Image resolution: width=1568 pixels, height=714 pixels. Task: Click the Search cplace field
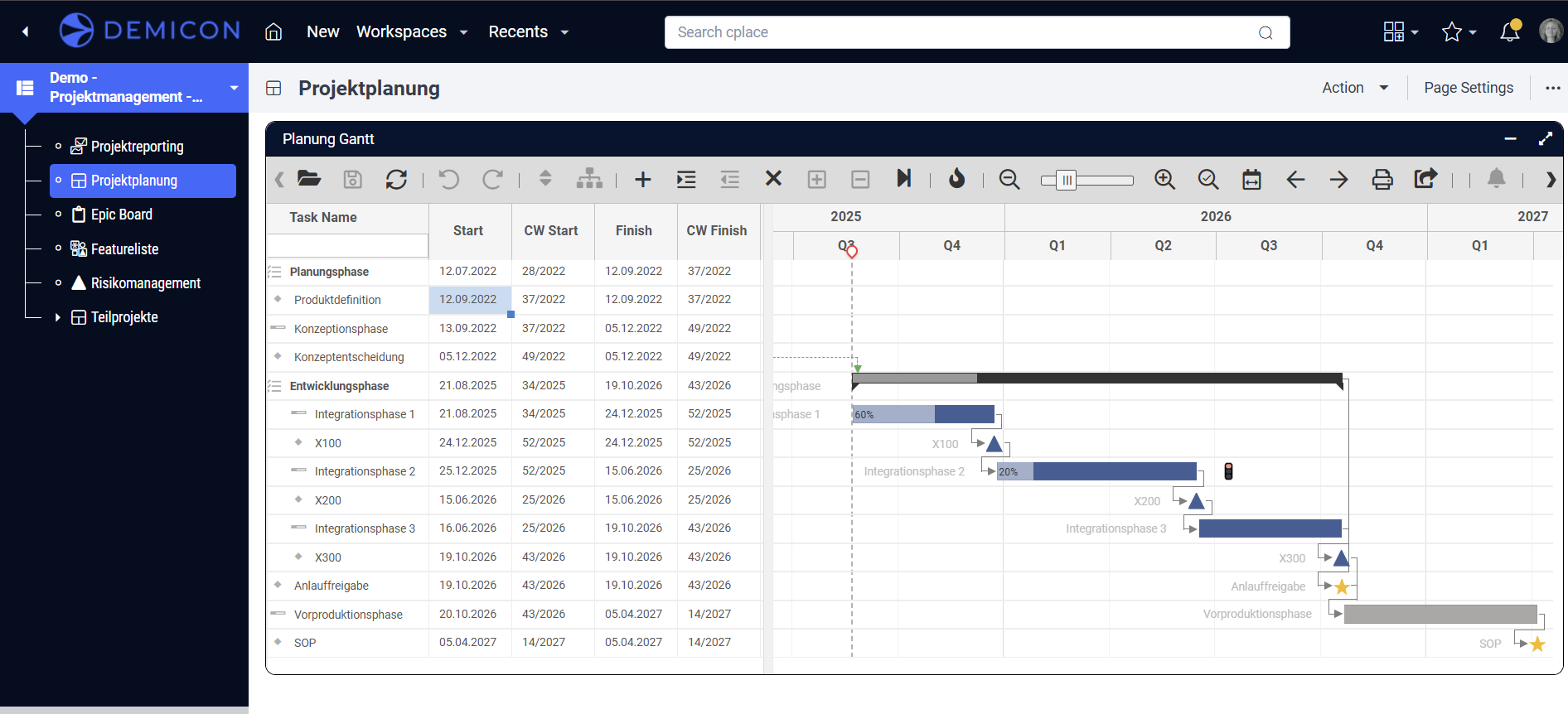coord(977,32)
